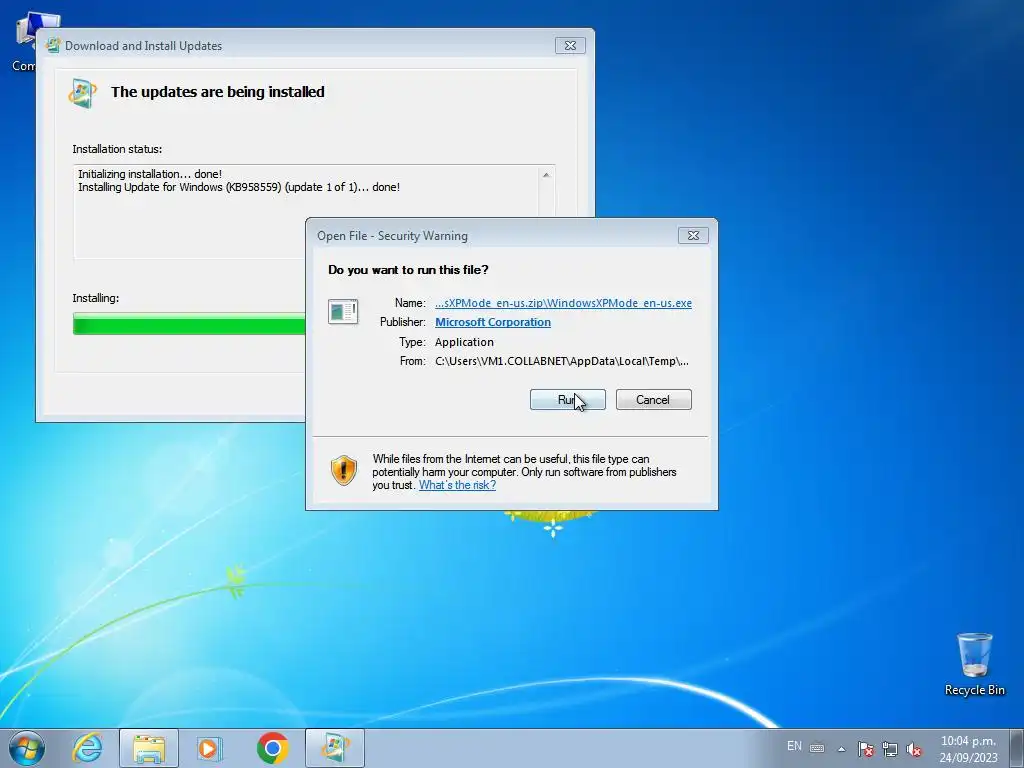This screenshot has height=768, width=1024.
Task: Click the application file icon next to Name
Action: point(343,311)
